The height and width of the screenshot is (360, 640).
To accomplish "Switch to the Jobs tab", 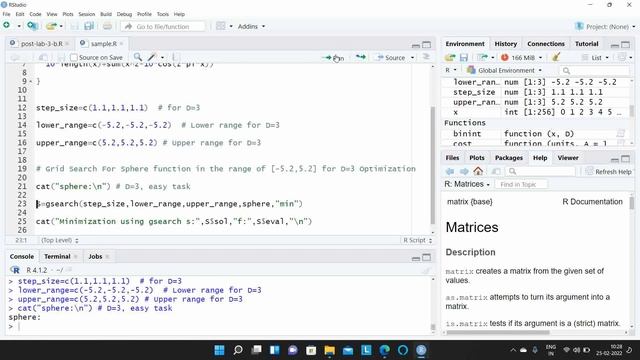I will [95, 256].
